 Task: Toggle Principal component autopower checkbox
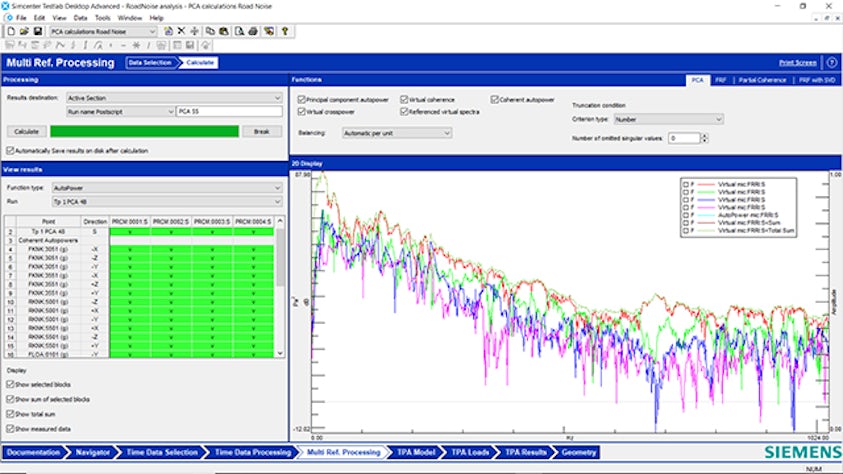[x=302, y=100]
